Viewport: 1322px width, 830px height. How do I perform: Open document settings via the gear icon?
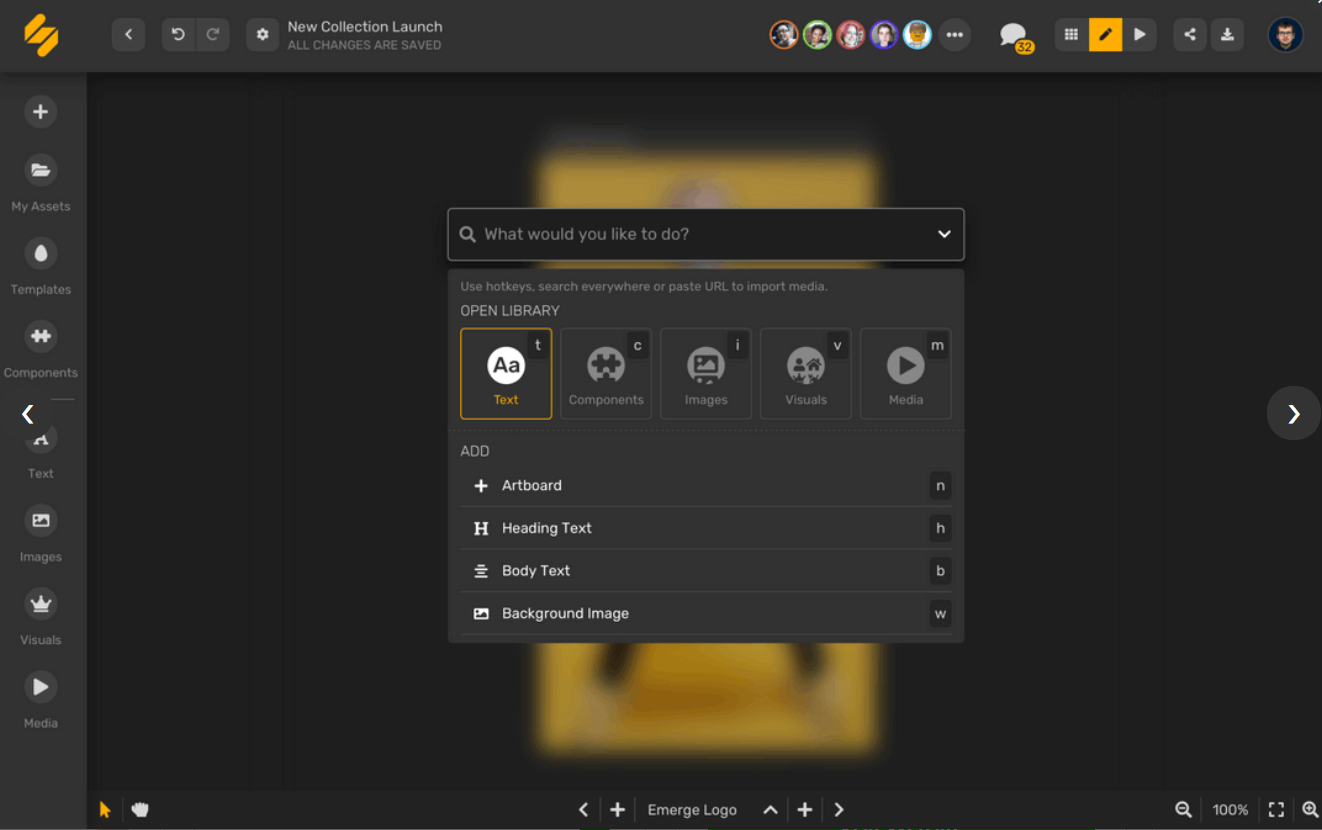(262, 34)
